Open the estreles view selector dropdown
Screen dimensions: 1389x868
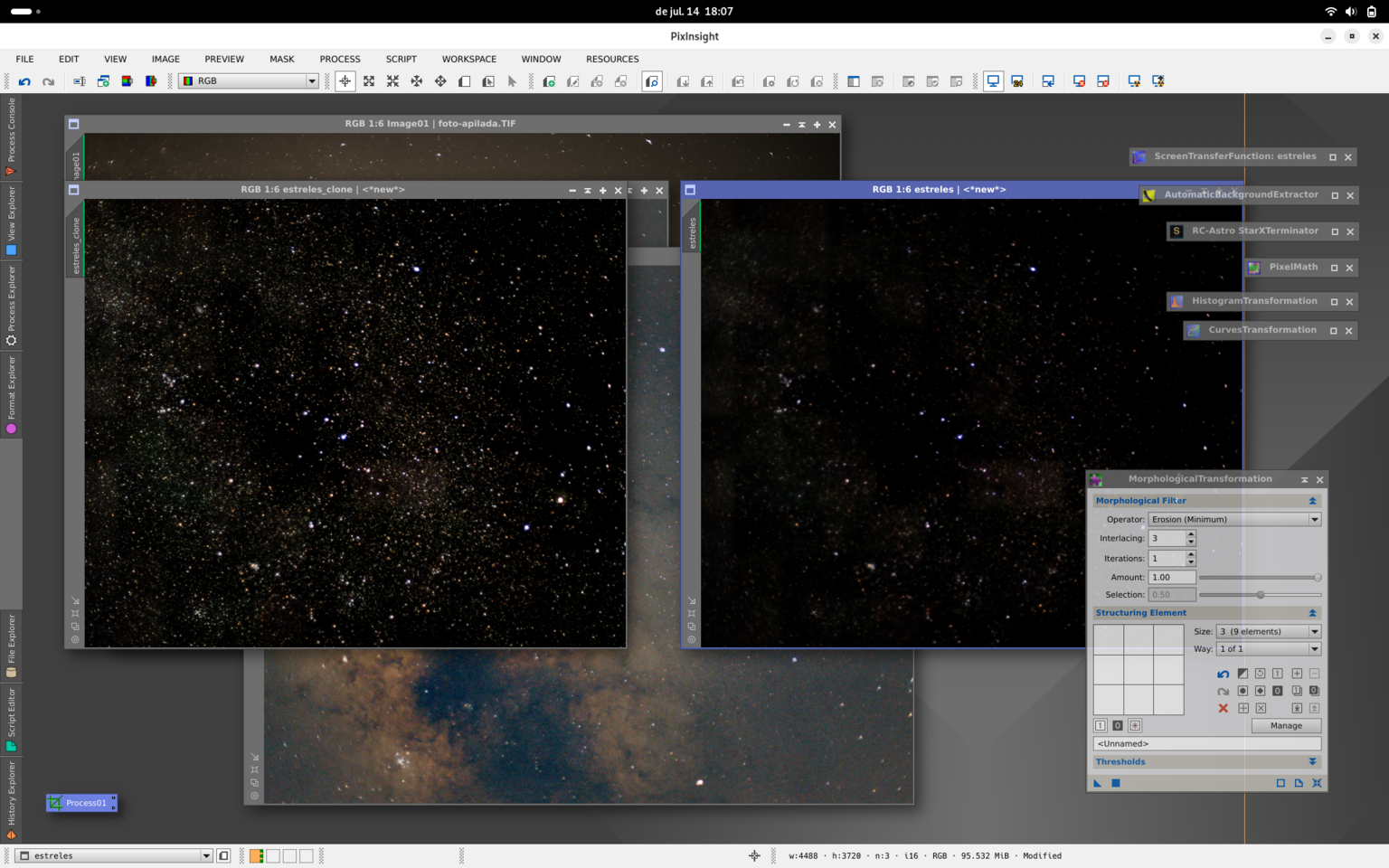(x=115, y=855)
